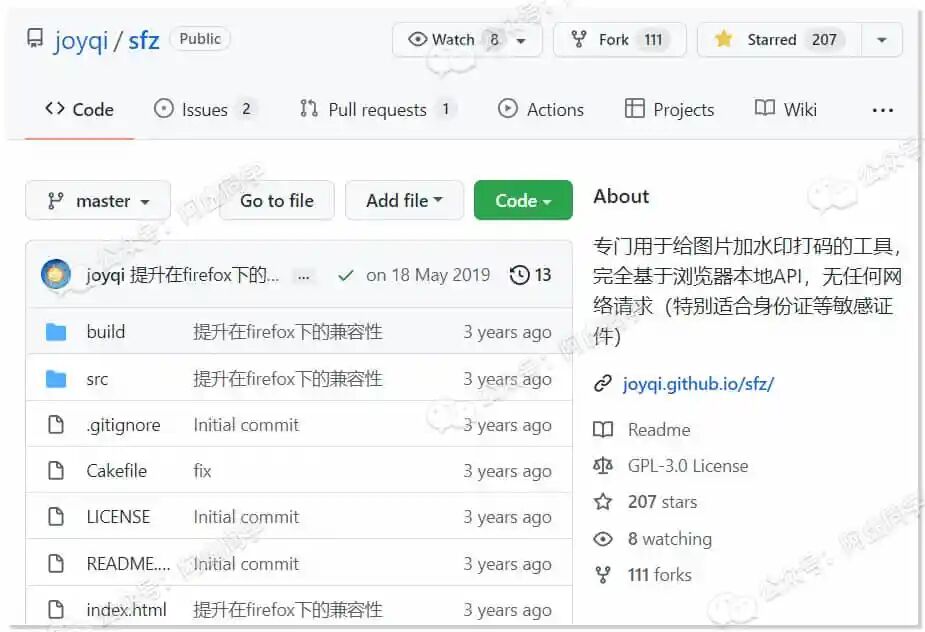Open the star lists dropdown arrow

882,40
